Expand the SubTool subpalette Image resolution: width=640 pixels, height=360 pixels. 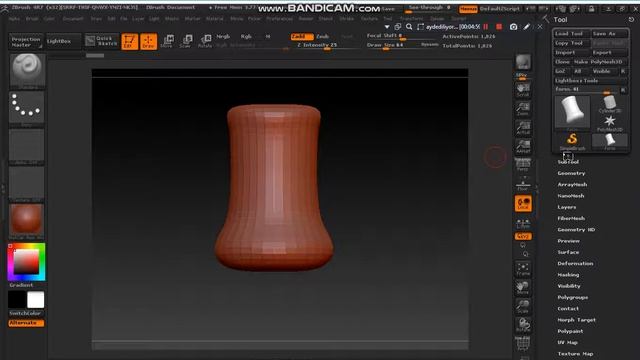point(568,162)
